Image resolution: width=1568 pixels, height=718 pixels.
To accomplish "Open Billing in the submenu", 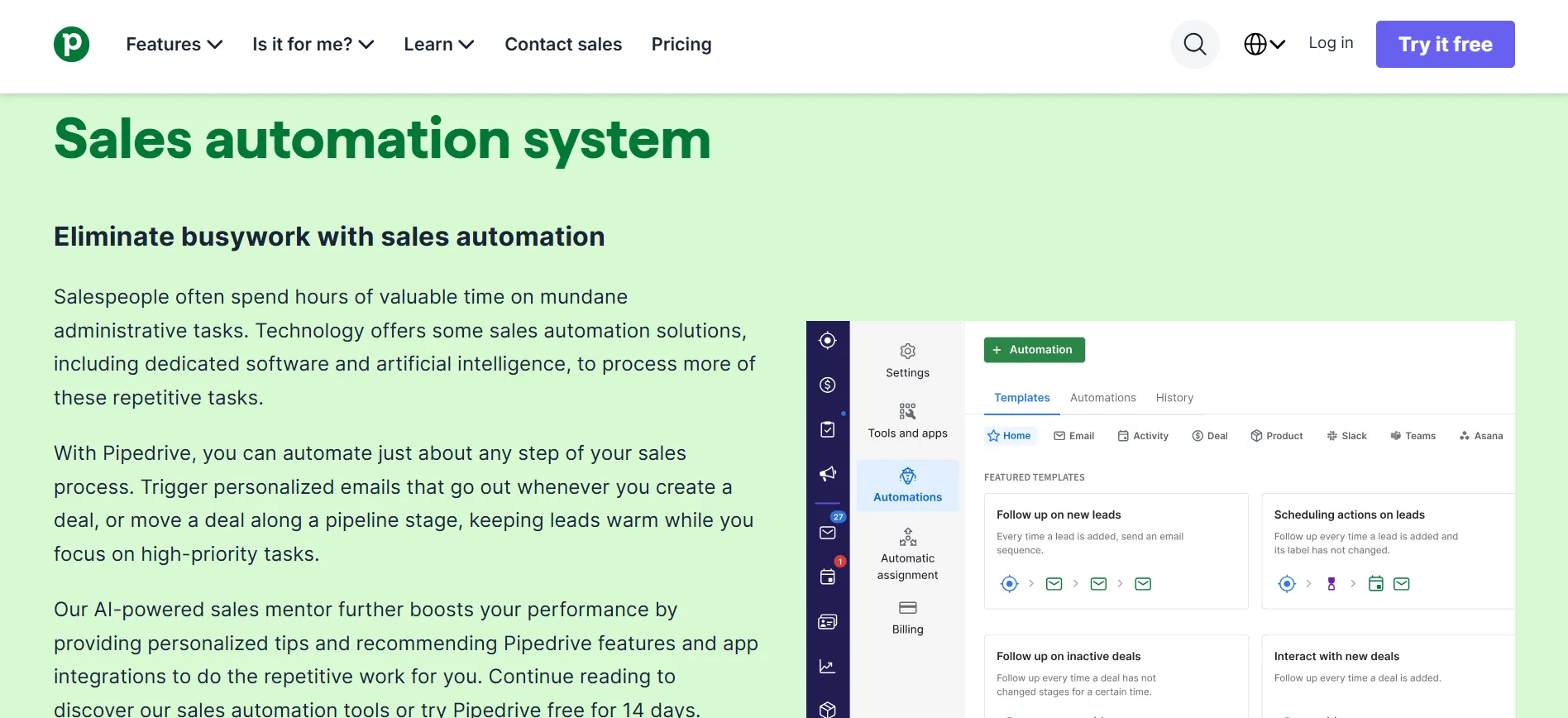I will click(907, 618).
